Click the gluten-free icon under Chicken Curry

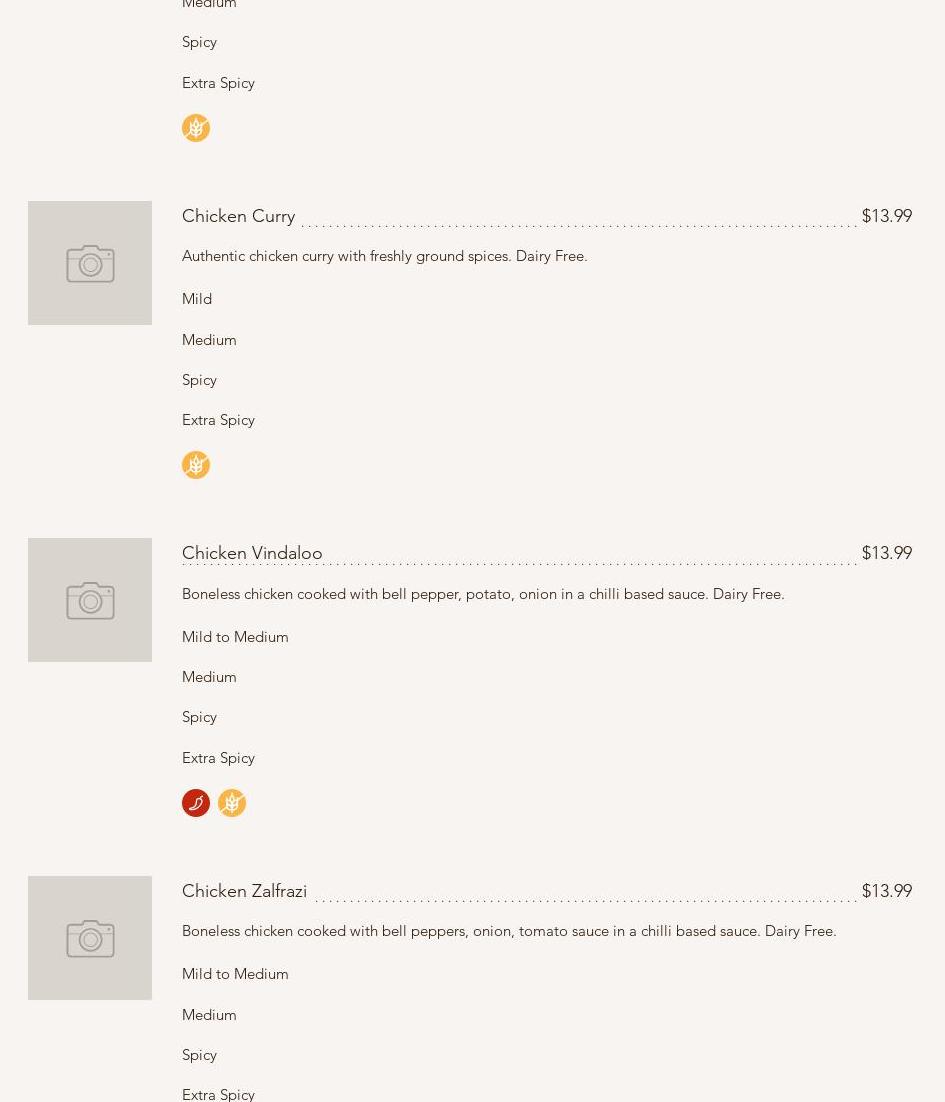[196, 465]
